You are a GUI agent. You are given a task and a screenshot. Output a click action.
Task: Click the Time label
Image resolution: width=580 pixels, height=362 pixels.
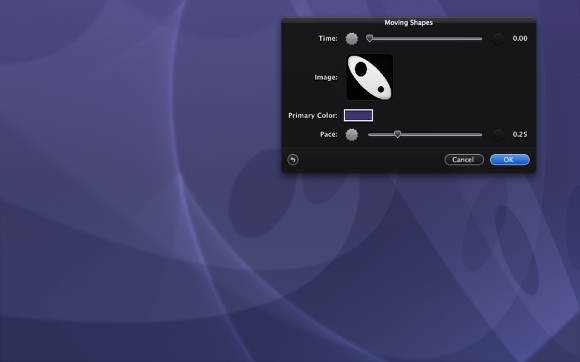tap(328, 38)
